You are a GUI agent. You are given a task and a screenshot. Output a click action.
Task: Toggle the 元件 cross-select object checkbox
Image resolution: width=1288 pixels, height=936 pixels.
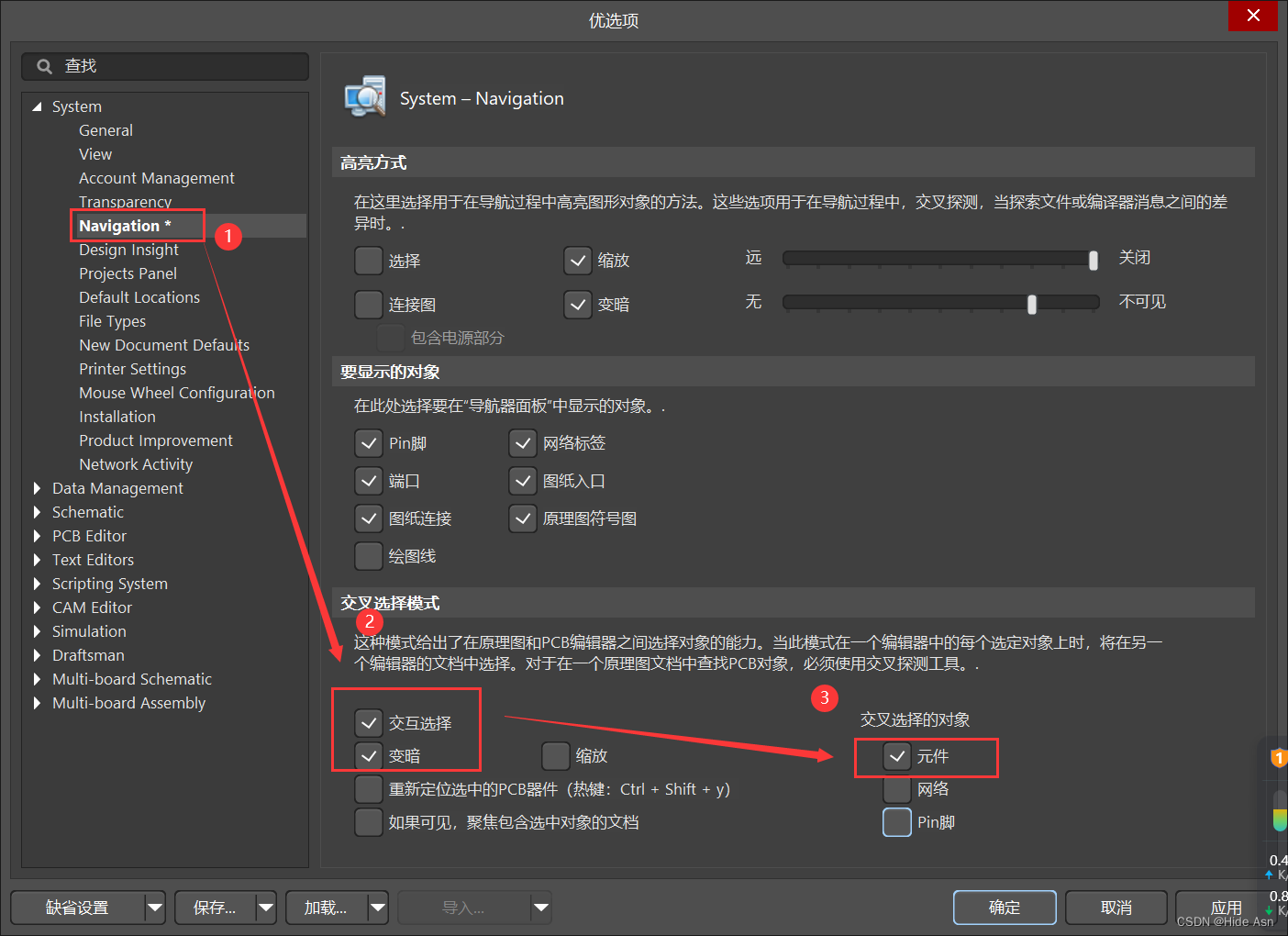pyautogui.click(x=897, y=756)
